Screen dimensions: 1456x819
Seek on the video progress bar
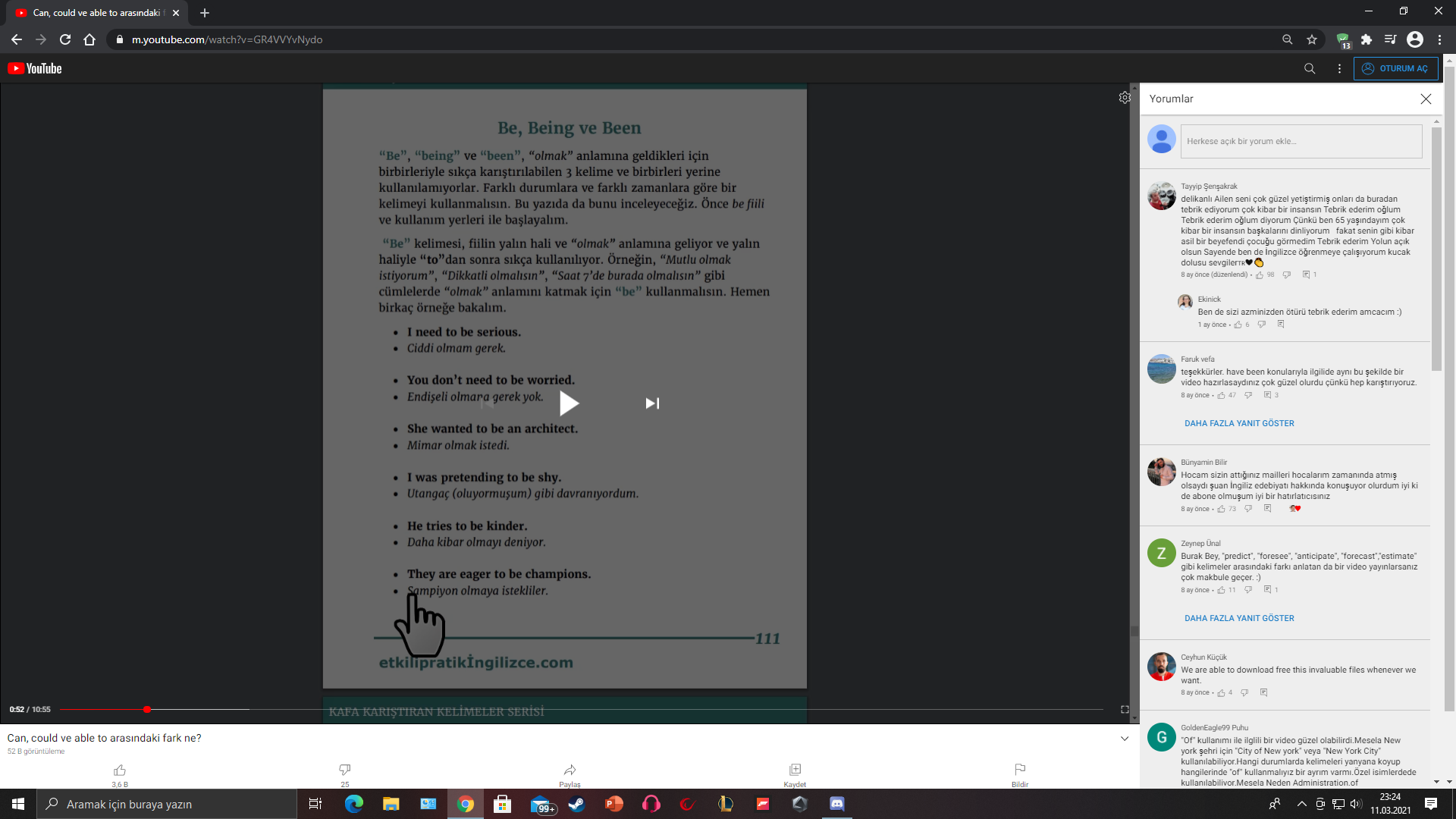tap(531, 710)
